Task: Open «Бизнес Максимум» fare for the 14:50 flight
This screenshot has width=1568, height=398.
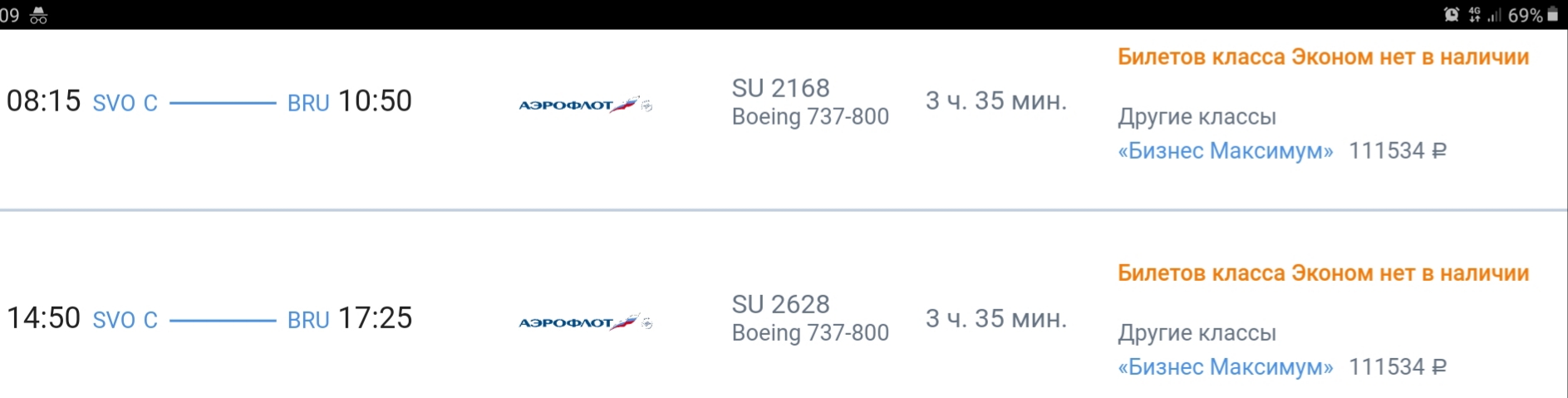Action: (x=1225, y=367)
